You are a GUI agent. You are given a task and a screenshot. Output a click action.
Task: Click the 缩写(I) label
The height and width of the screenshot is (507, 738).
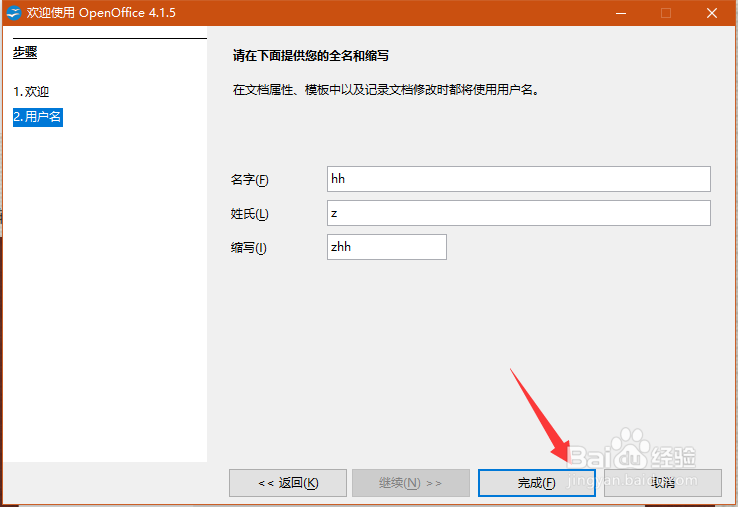249,248
